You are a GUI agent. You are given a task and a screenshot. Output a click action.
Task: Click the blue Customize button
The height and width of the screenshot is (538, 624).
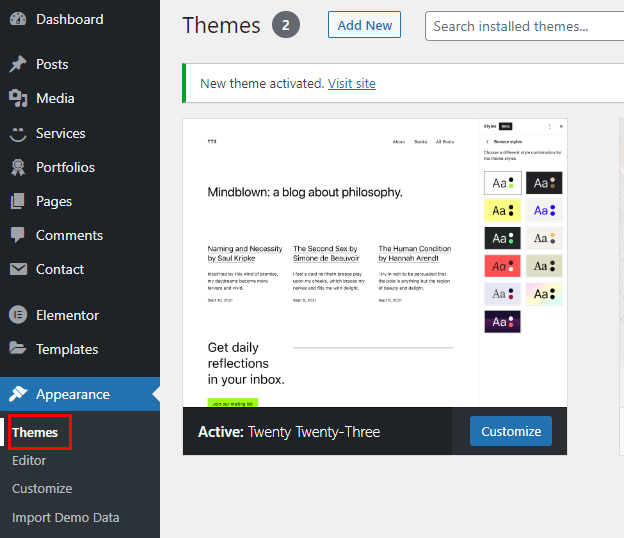(x=511, y=431)
